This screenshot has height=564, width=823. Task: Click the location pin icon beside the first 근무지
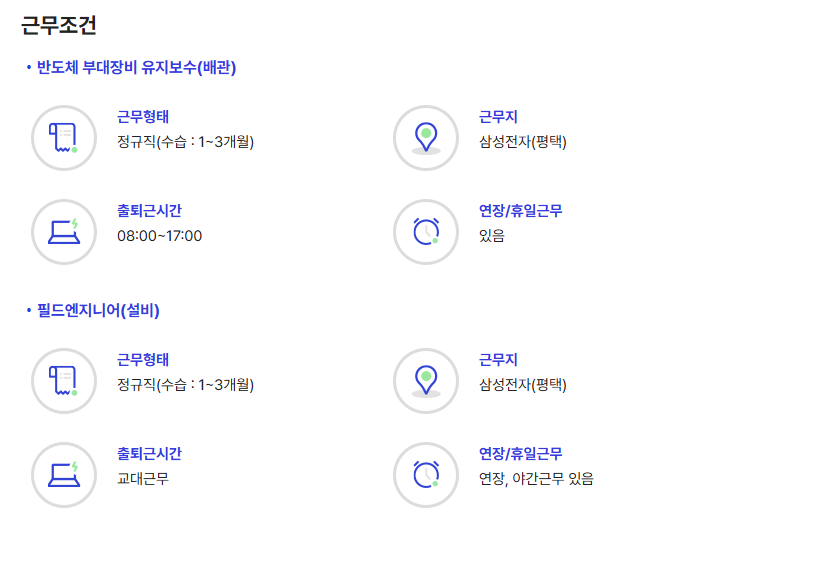(426, 138)
